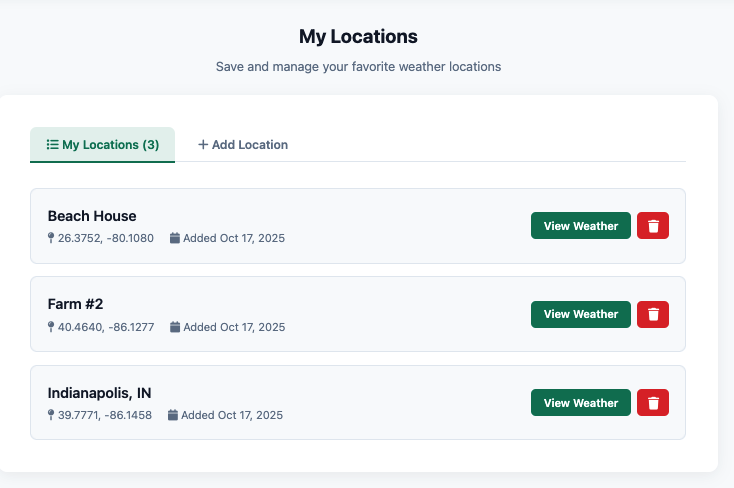Click the calendar icon in Farm #2 row
Image resolution: width=734 pixels, height=488 pixels.
point(175,327)
